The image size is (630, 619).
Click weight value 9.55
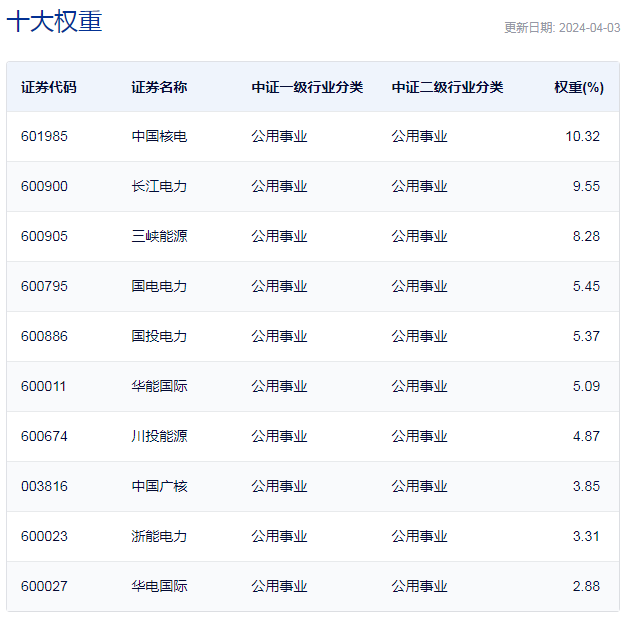(x=586, y=186)
